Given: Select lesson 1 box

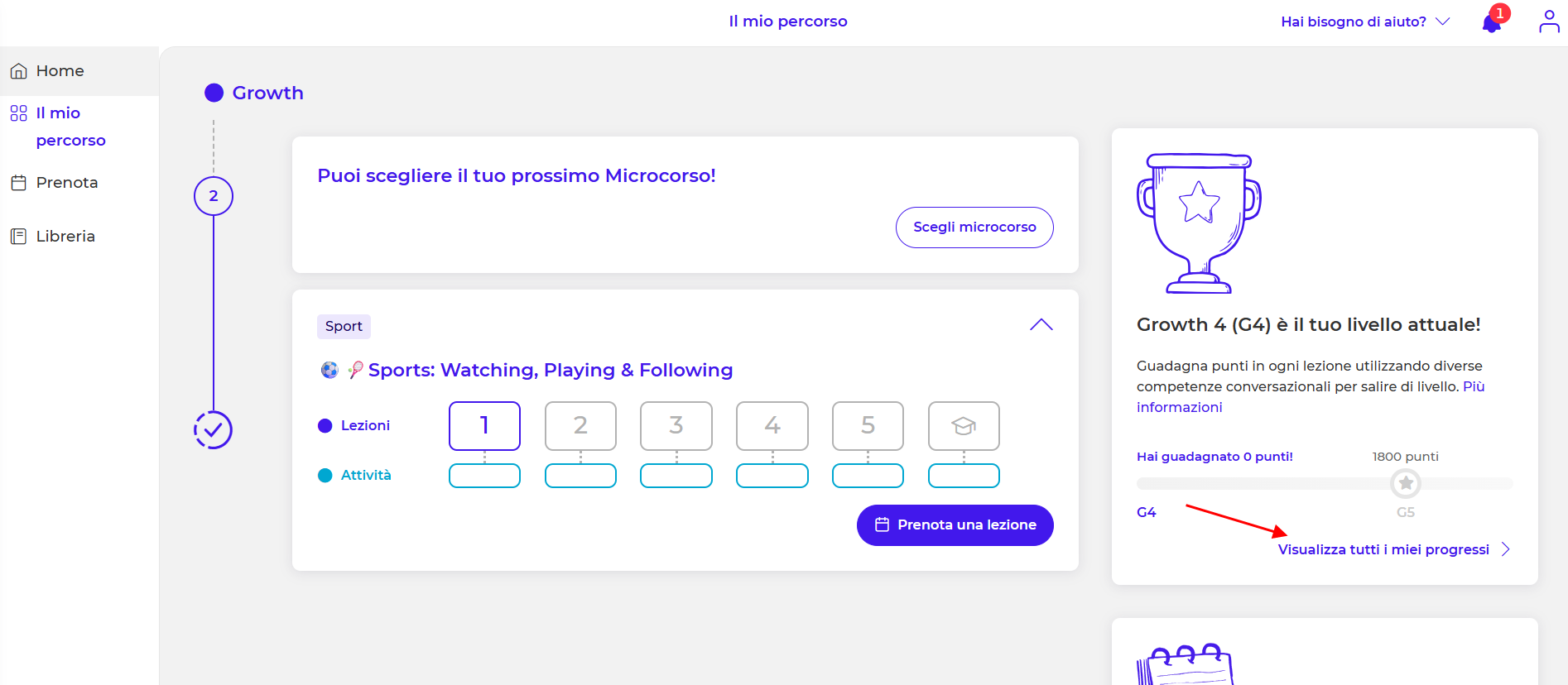Looking at the screenshot, I should point(484,426).
